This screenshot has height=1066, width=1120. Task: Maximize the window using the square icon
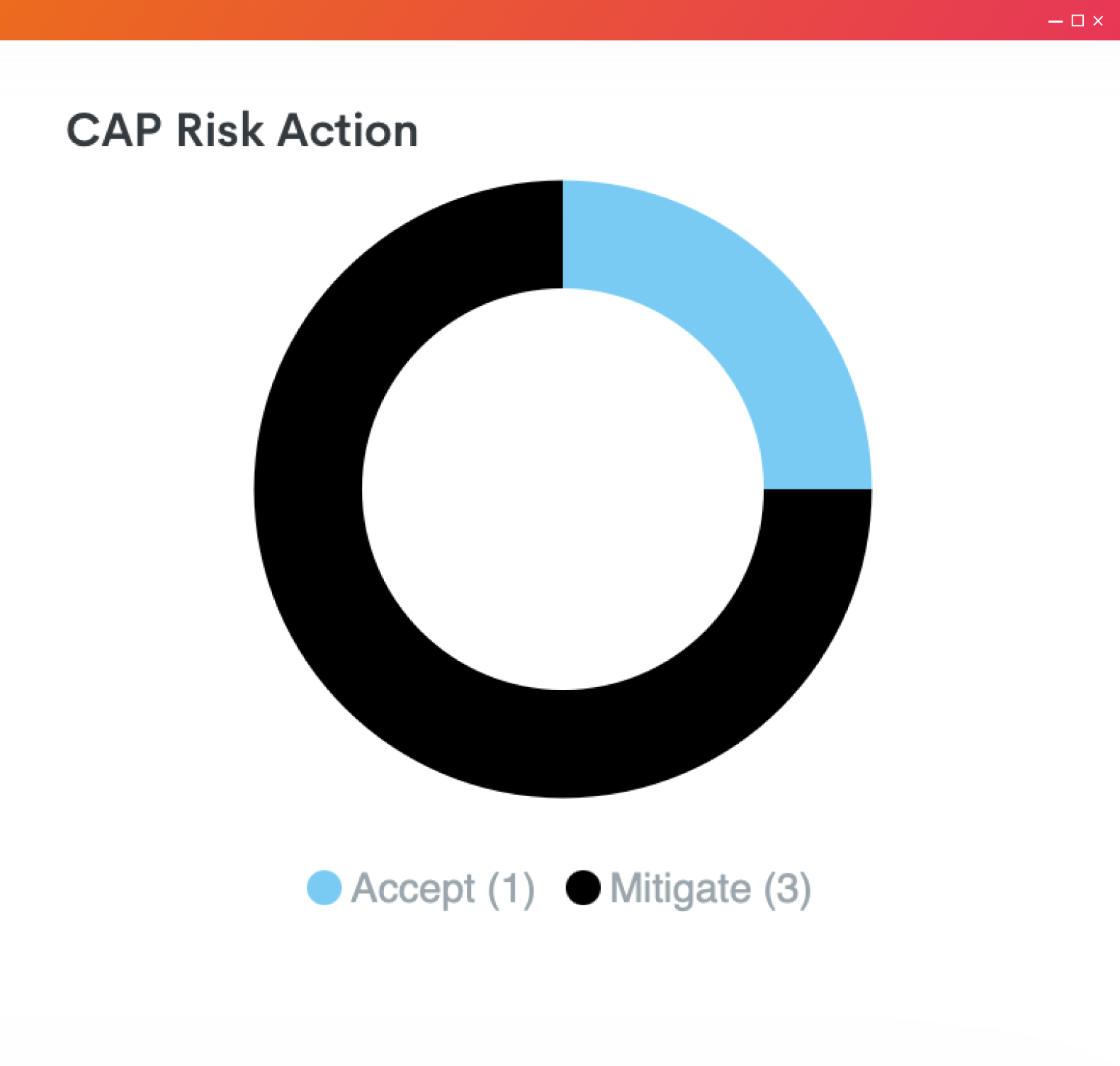click(x=1077, y=21)
